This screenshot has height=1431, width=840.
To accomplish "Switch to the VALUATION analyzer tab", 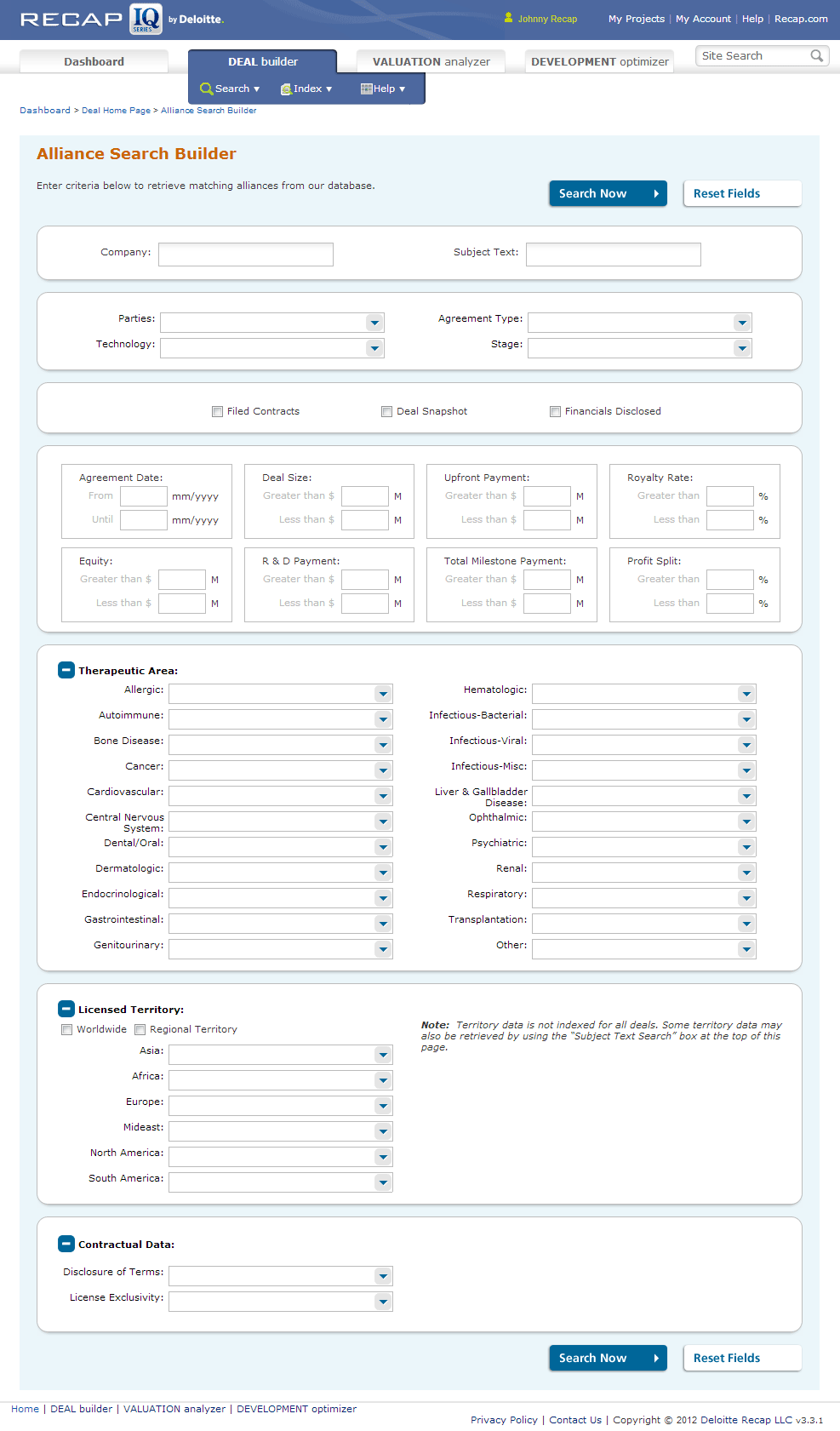I will [x=431, y=61].
